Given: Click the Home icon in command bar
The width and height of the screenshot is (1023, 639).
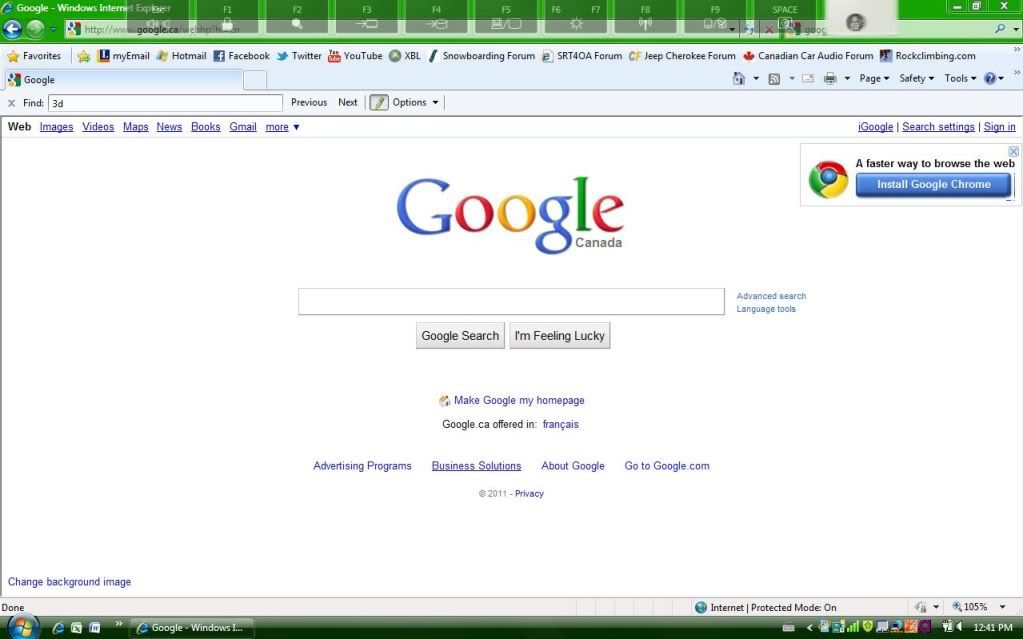Looking at the screenshot, I should pos(739,78).
